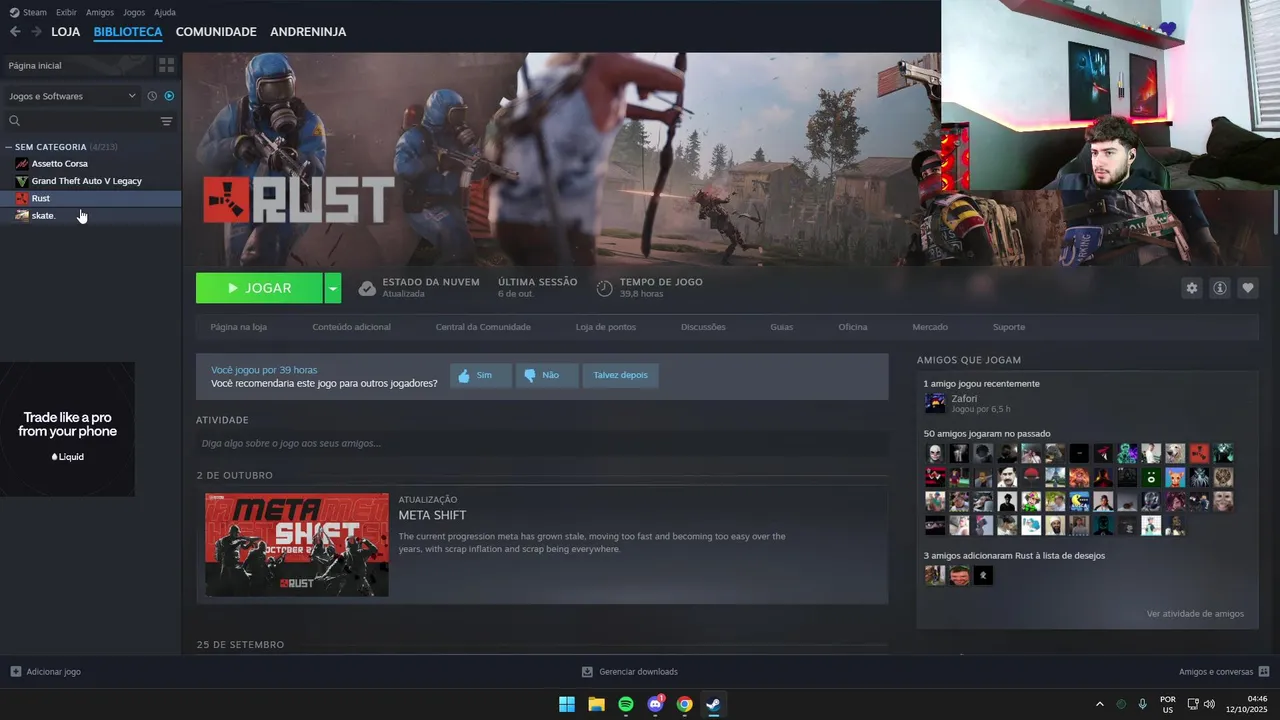
Task: Open the Windows Start button
Action: [567, 704]
